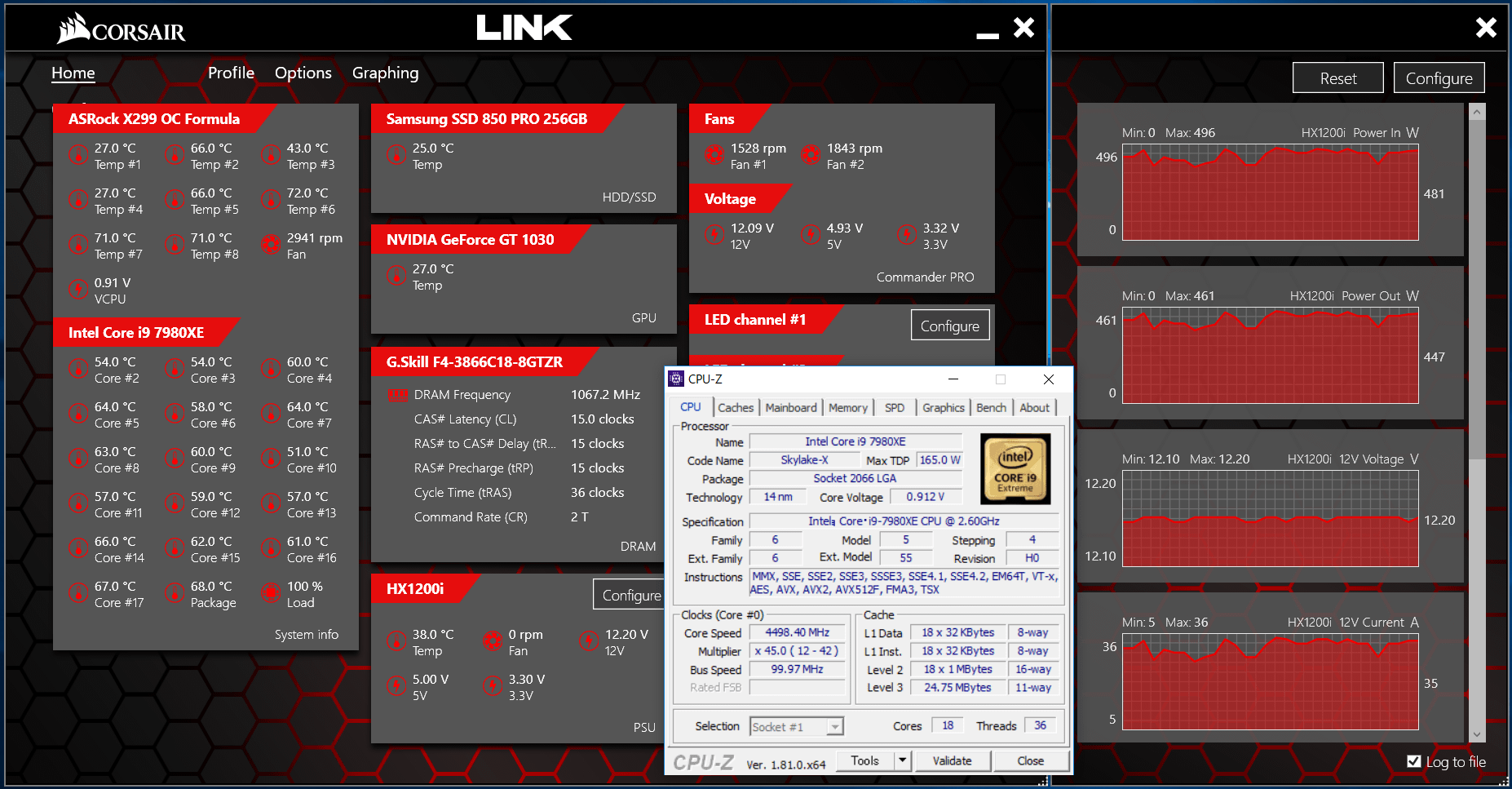Click the HX1200i 12V Voltage graph

point(1271,519)
